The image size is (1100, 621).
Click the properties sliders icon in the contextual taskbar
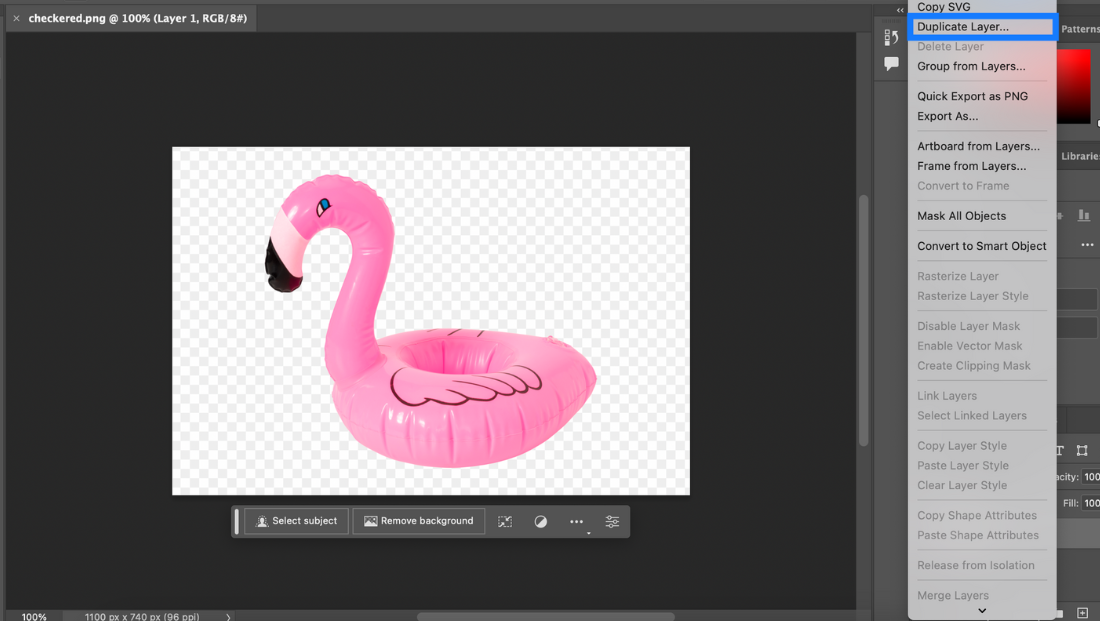613,521
